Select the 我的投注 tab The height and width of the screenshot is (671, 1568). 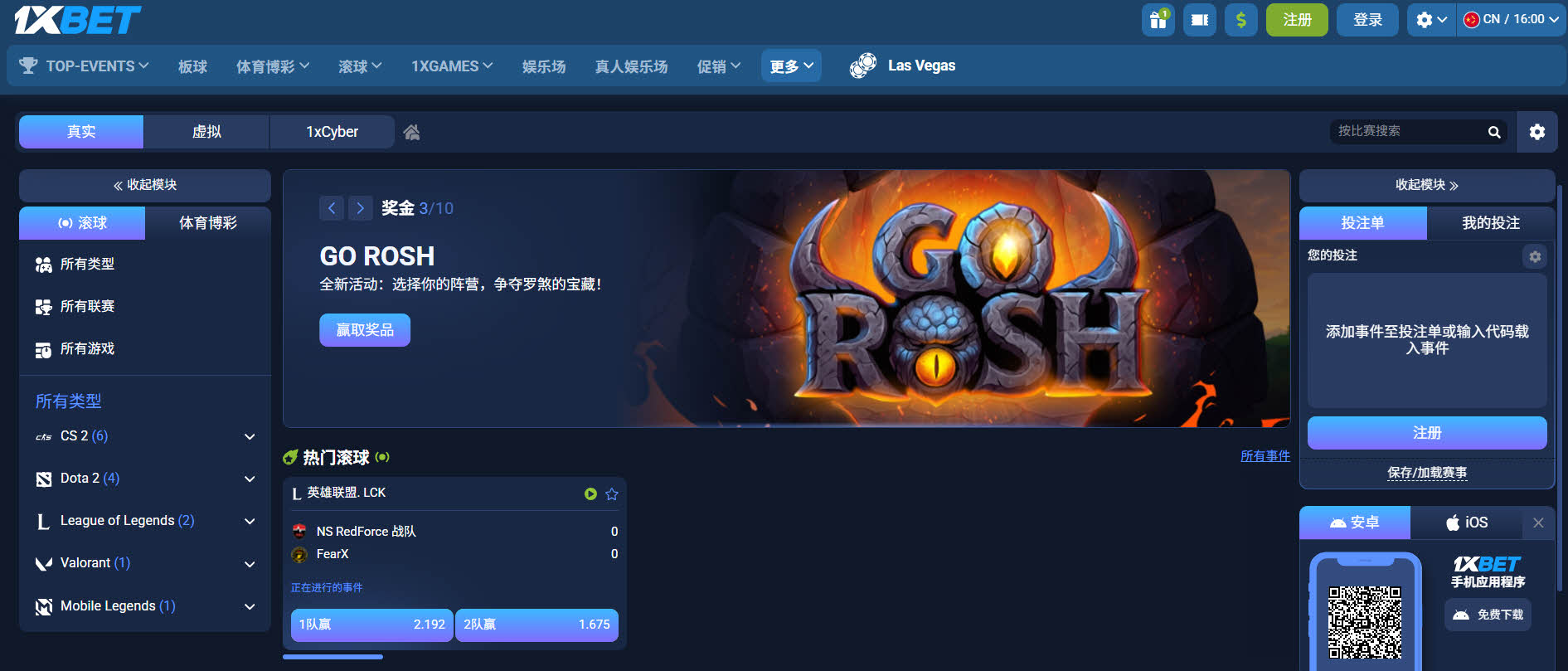click(x=1490, y=223)
